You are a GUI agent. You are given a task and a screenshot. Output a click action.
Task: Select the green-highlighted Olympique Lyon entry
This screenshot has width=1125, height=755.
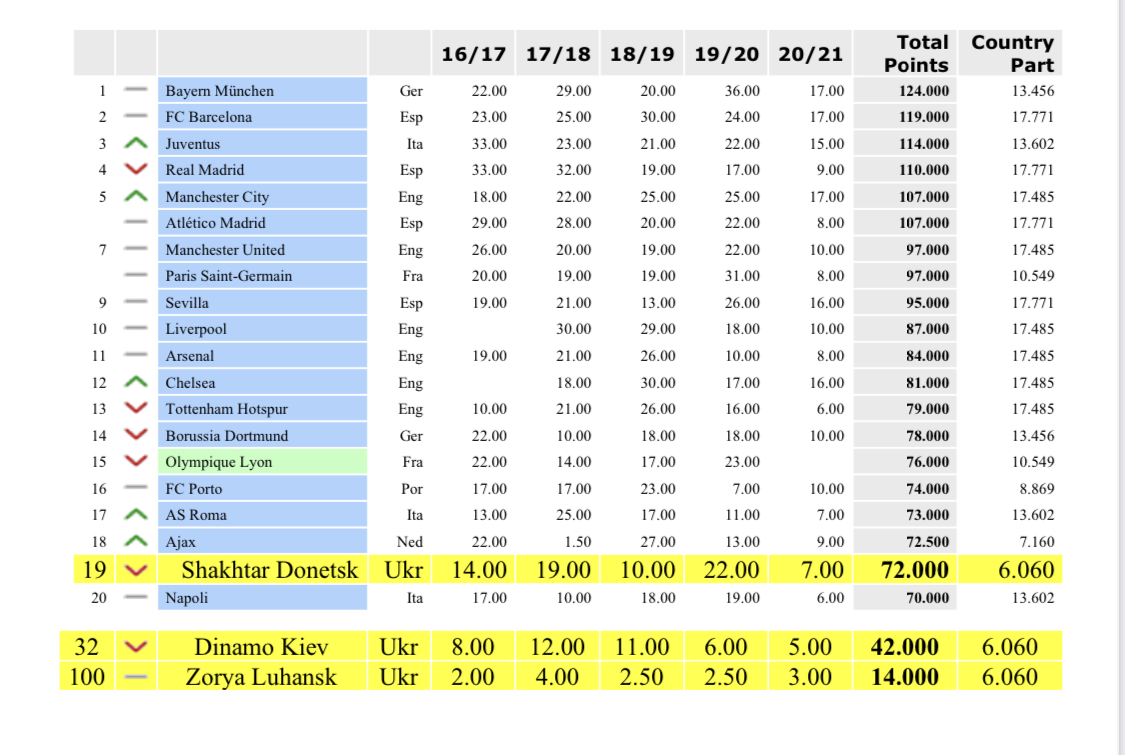[218, 462]
